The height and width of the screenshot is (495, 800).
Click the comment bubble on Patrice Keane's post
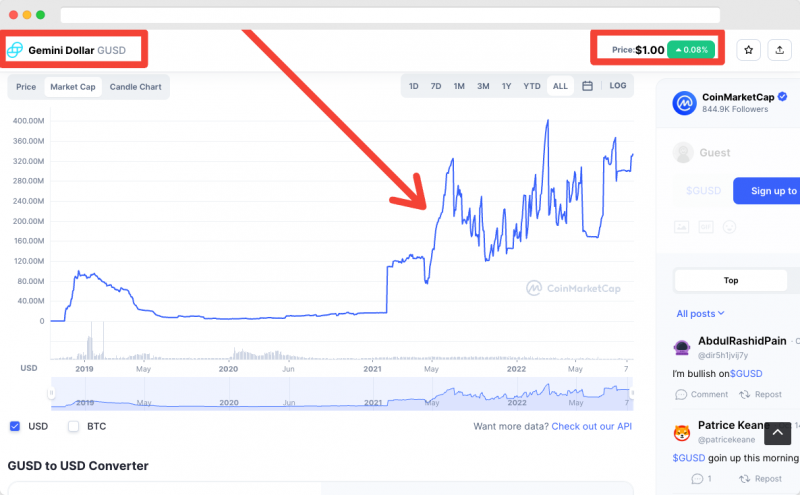(x=697, y=479)
